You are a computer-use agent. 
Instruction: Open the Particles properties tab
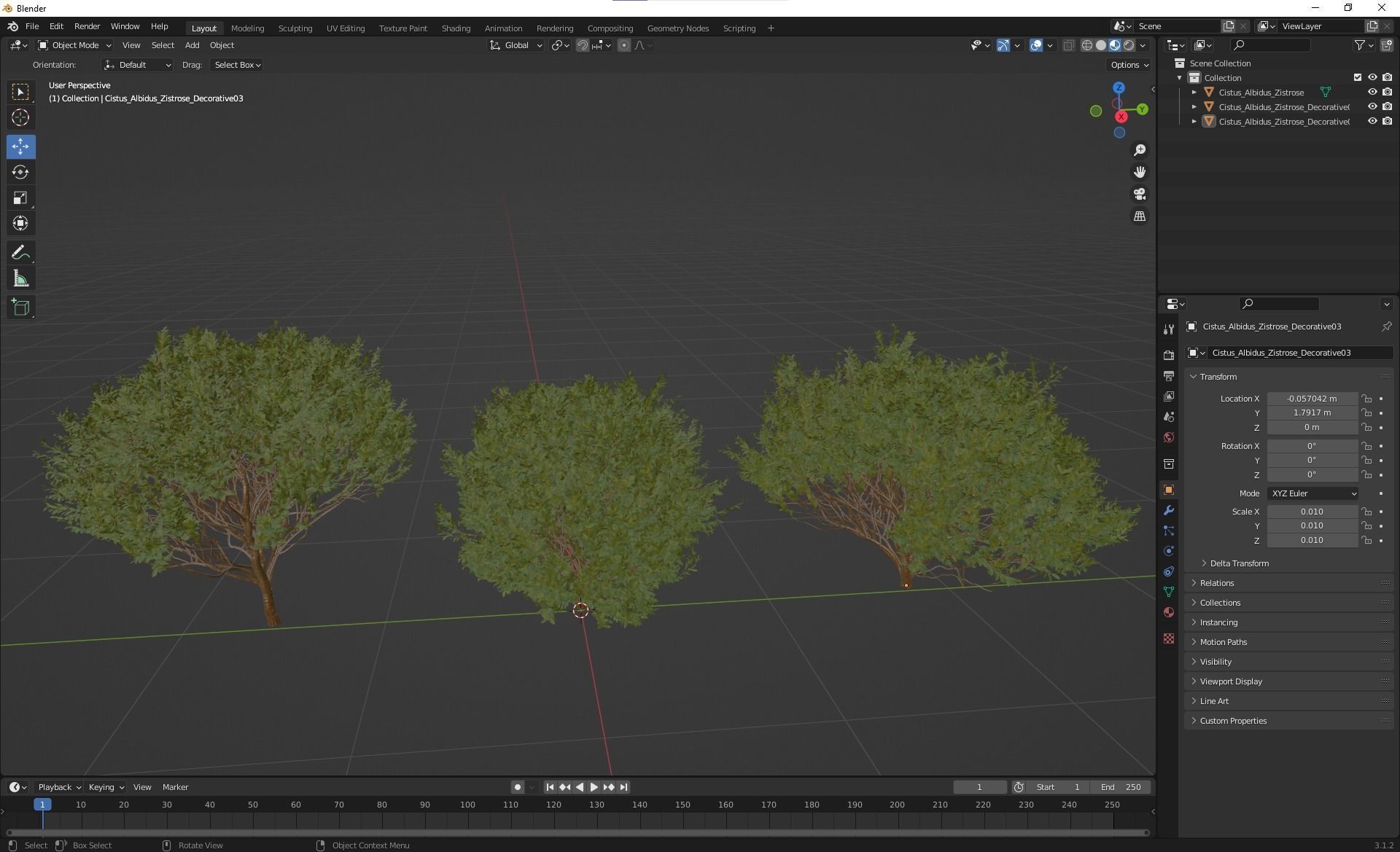(1169, 531)
